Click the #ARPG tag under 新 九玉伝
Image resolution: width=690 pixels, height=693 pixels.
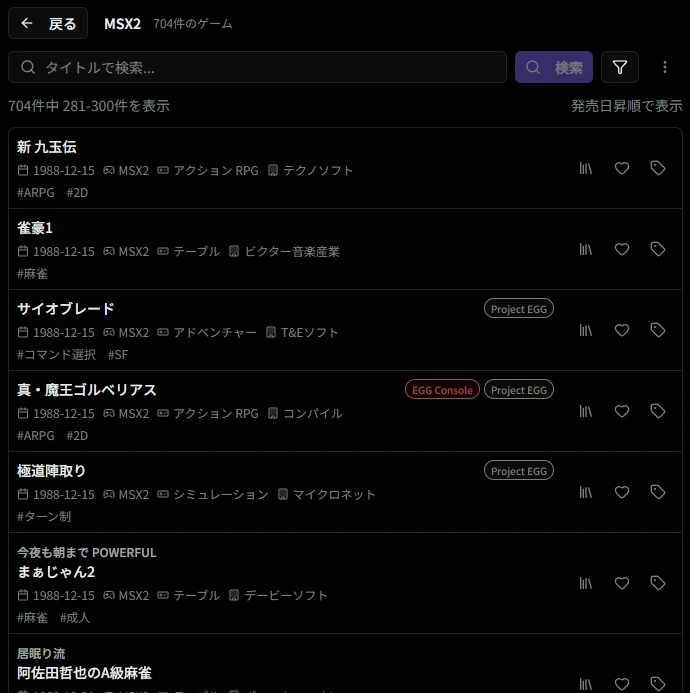[36, 193]
